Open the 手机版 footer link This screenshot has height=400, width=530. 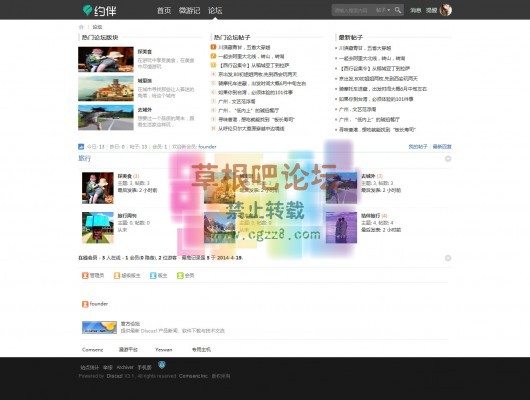coord(144,368)
